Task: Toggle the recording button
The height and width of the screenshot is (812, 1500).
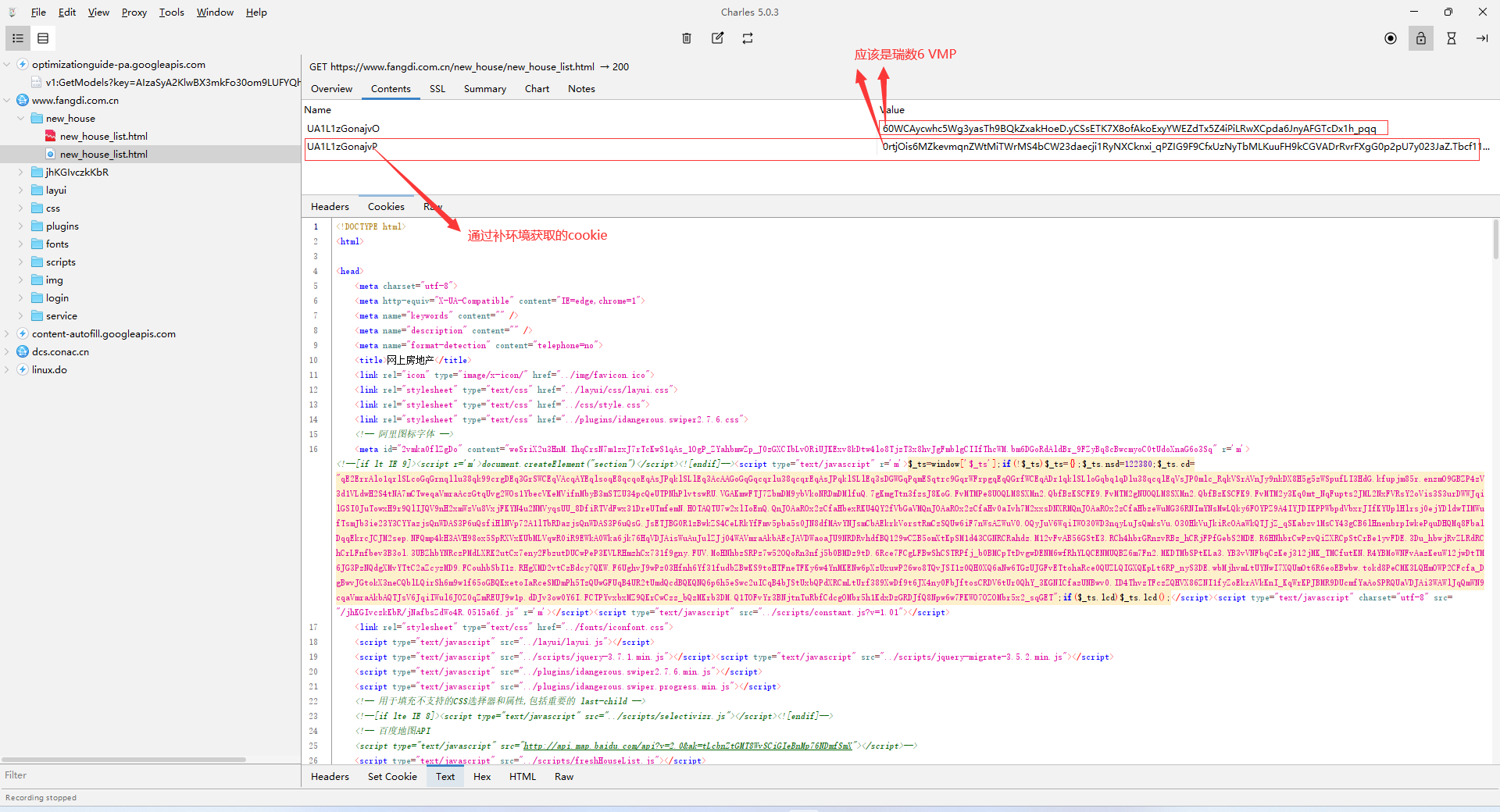Action: pos(1391,38)
